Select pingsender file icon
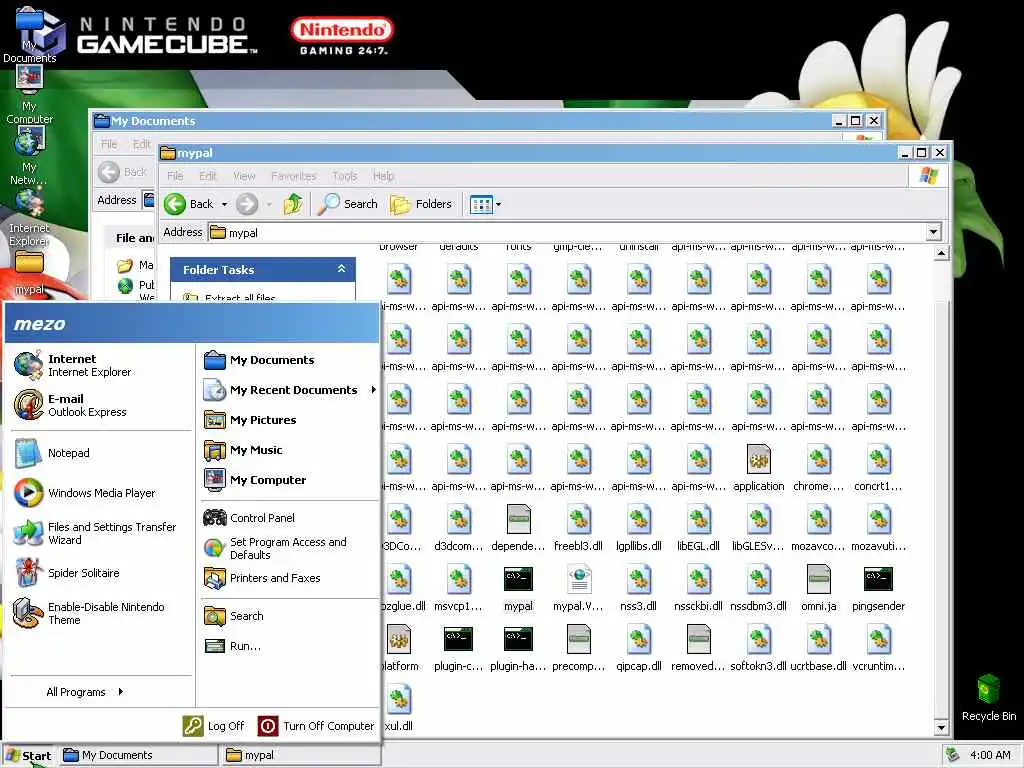Image resolution: width=1024 pixels, height=768 pixels. [x=878, y=589]
